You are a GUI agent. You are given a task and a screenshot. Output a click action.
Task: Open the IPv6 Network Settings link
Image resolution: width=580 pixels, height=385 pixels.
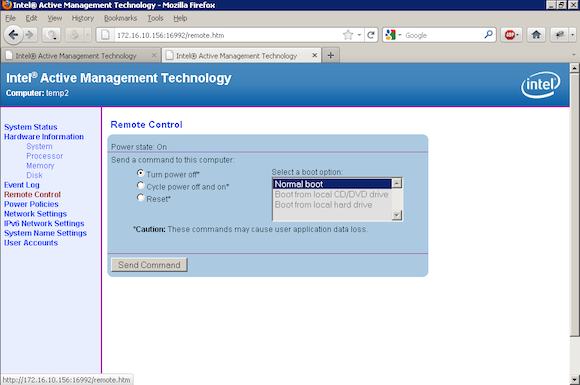(44, 223)
